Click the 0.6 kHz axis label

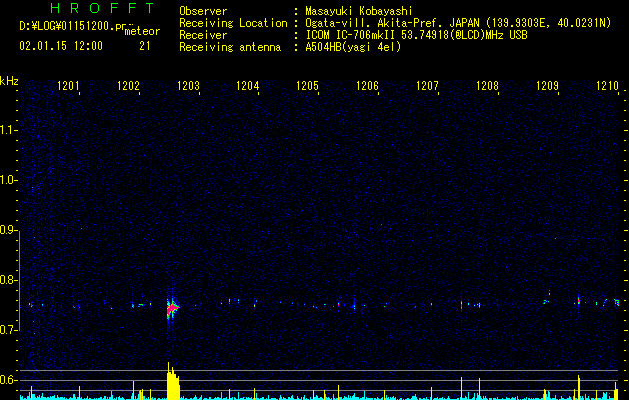[8, 380]
